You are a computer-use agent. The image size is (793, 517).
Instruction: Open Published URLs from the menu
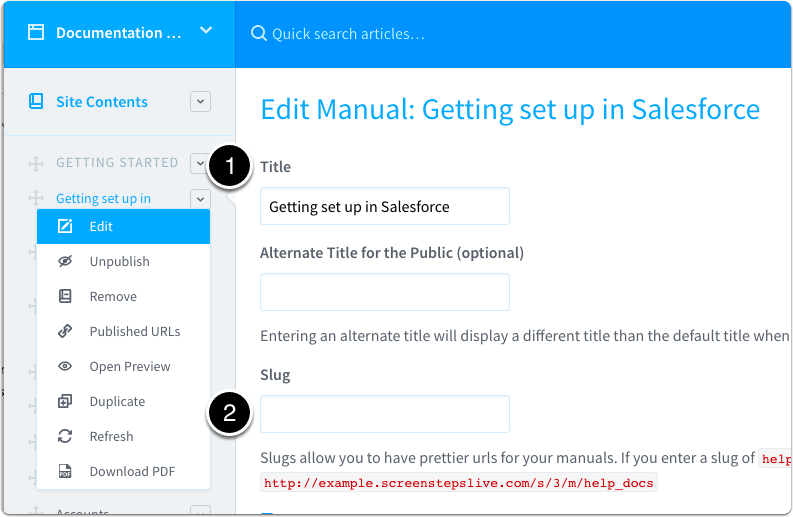pyautogui.click(x=123, y=331)
